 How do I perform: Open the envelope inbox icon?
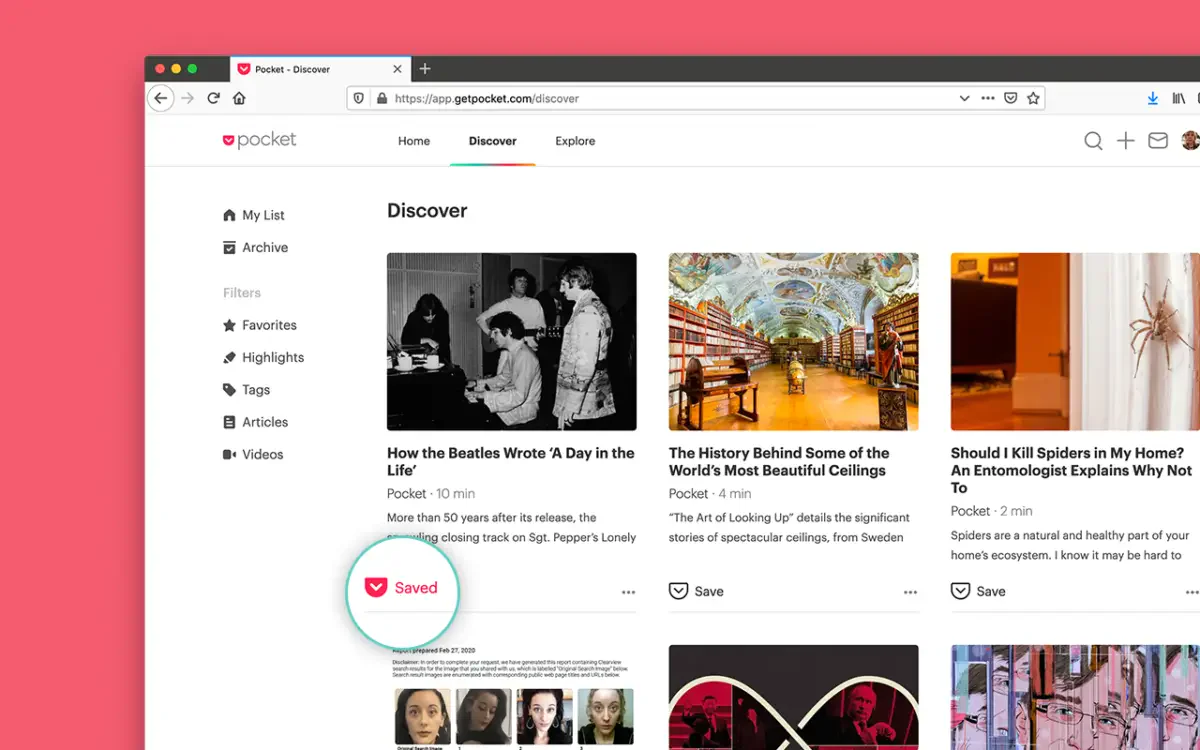pos(1158,141)
